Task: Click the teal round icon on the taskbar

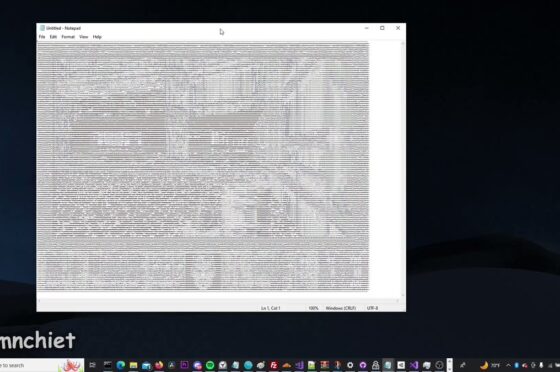Action: pos(248,365)
